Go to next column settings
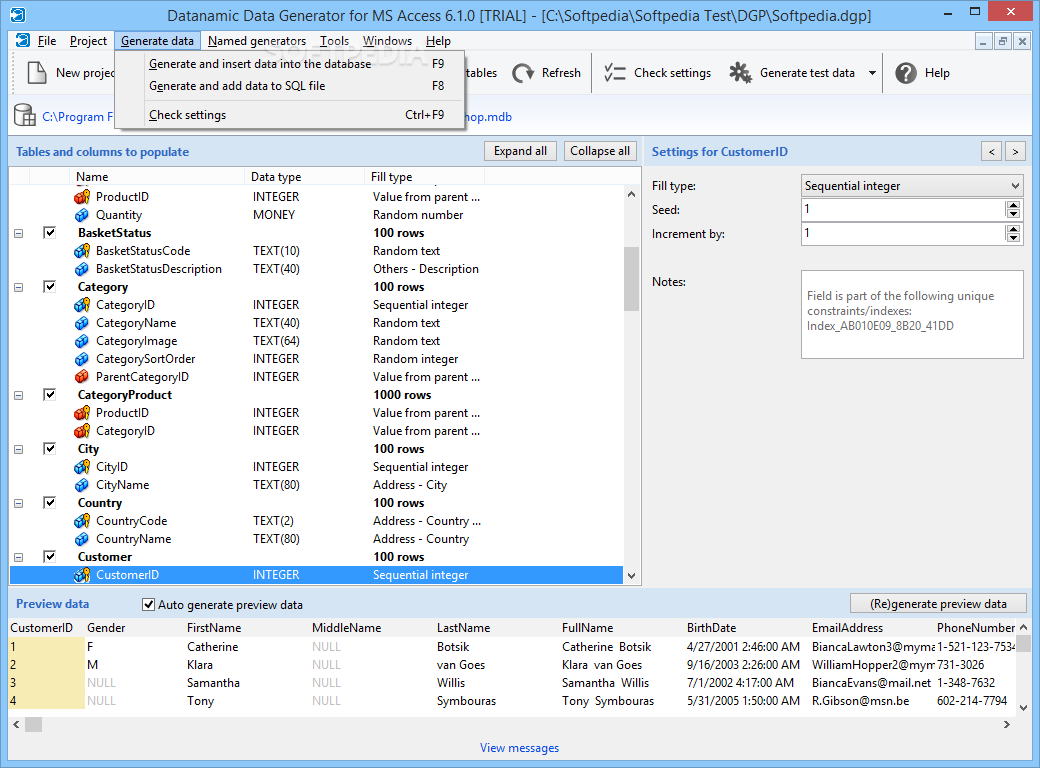 (1015, 152)
